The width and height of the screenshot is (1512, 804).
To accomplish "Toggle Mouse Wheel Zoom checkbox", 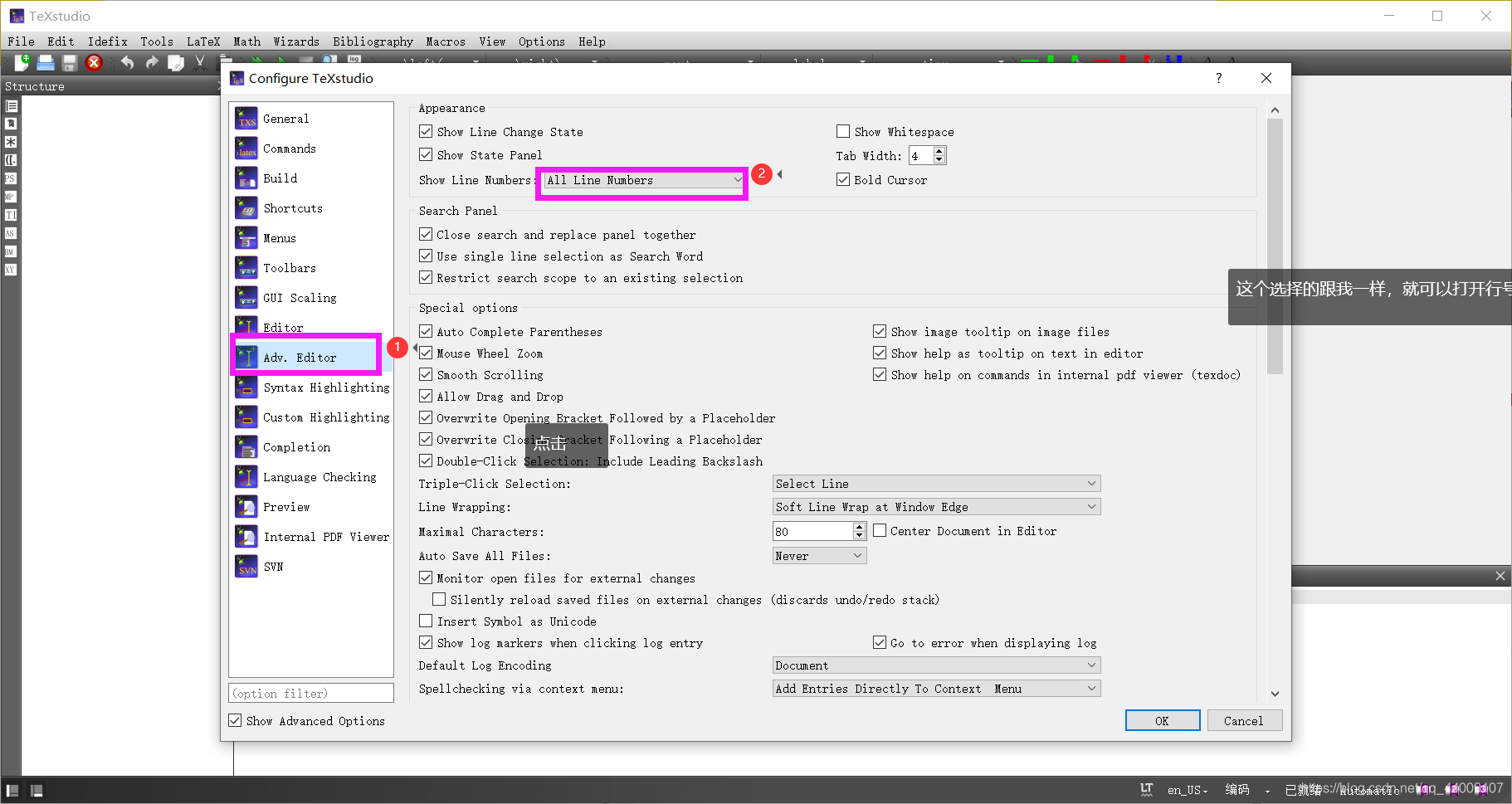I will [x=426, y=353].
